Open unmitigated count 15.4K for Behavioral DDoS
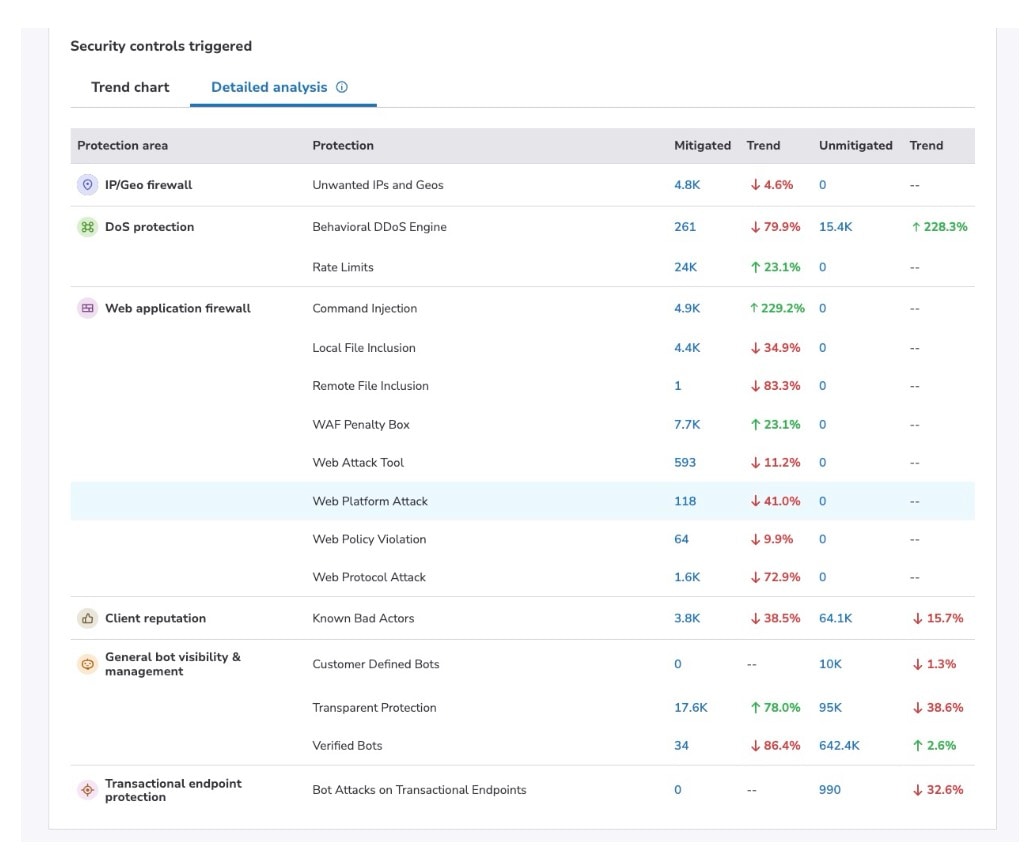Viewport: 1034px width, 854px height. [x=836, y=227]
